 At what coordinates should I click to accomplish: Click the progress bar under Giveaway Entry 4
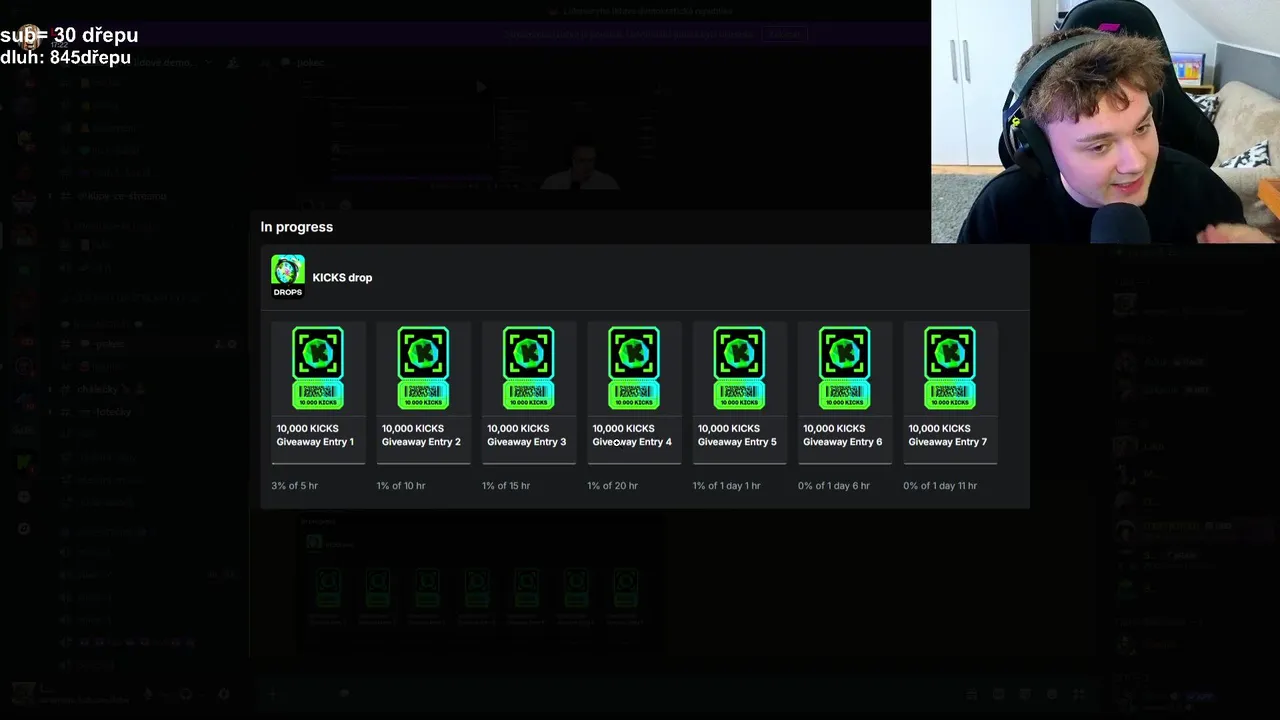click(x=634, y=463)
